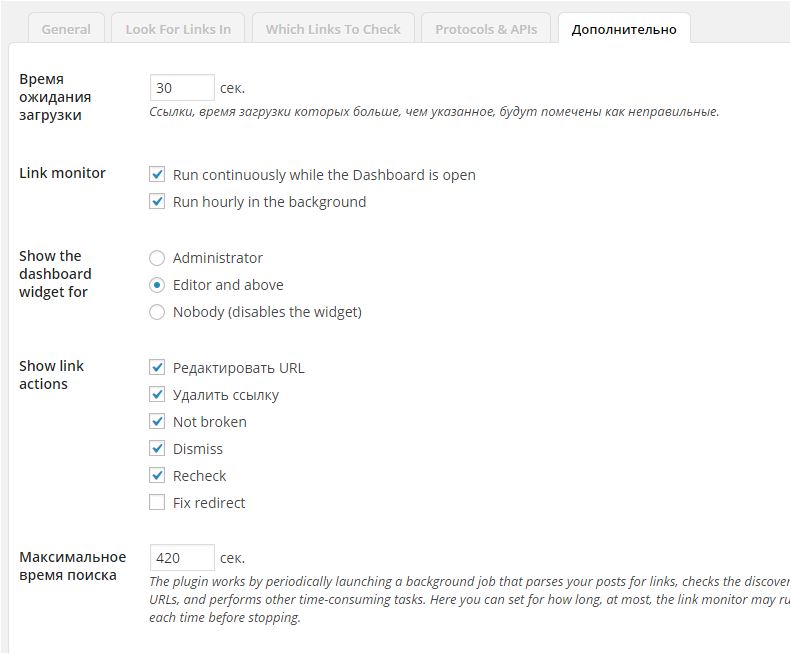Image resolution: width=791 pixels, height=654 pixels.
Task: Toggle the Редактировать URL checkbox
Action: click(157, 368)
